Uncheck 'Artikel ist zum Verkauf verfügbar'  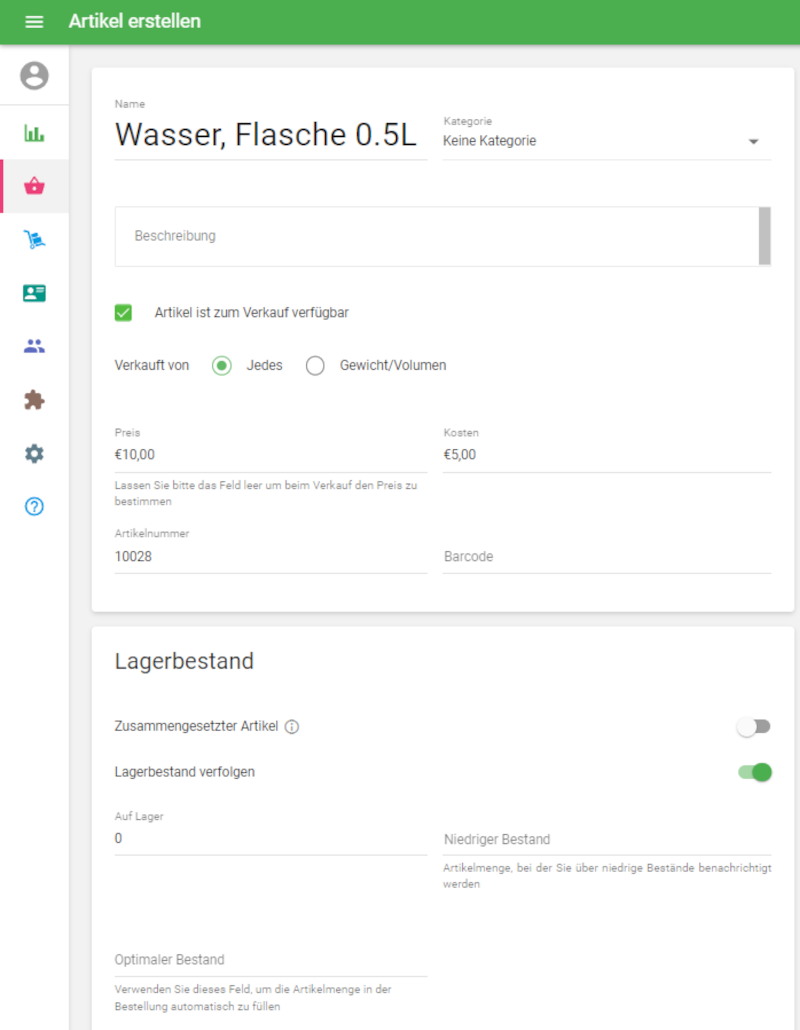point(124,313)
